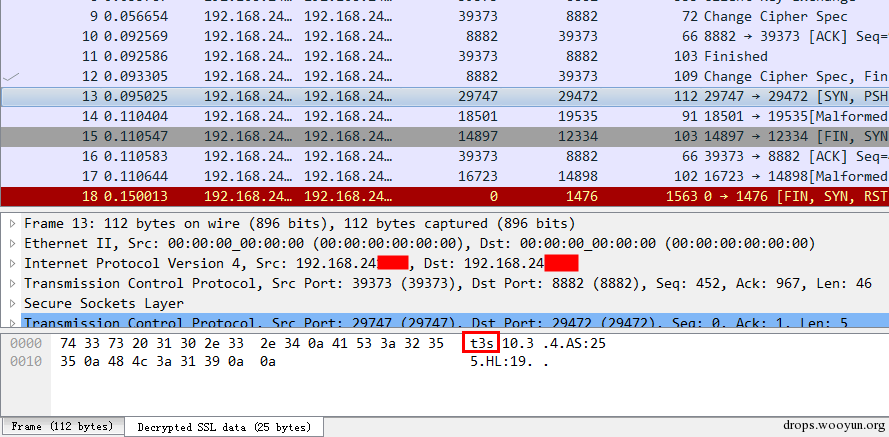Viewport: 889px width, 437px height.
Task: Click source port 29747 in packet 13
Action: coord(477,96)
